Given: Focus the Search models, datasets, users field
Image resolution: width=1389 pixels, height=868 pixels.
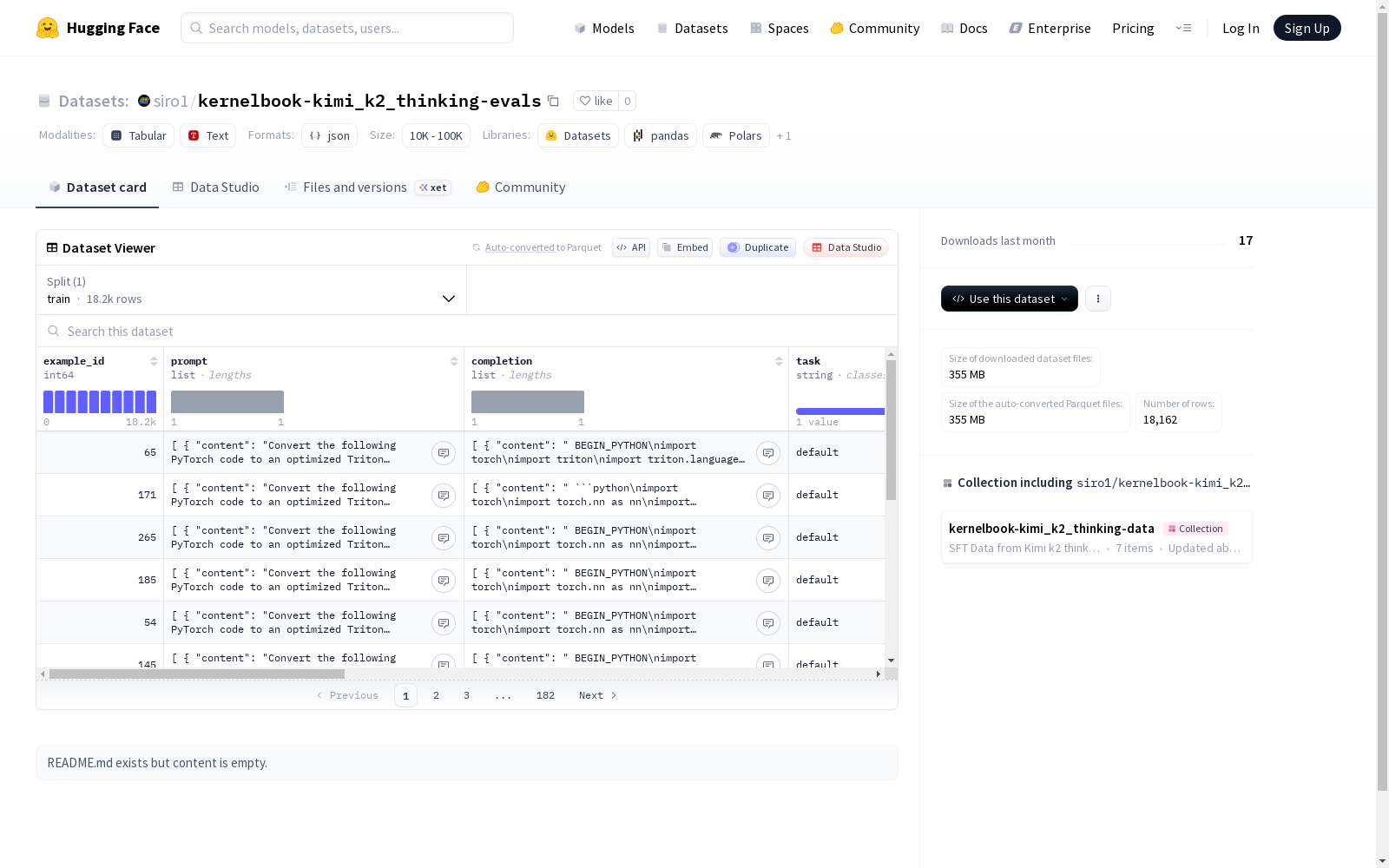Looking at the screenshot, I should pos(347,28).
